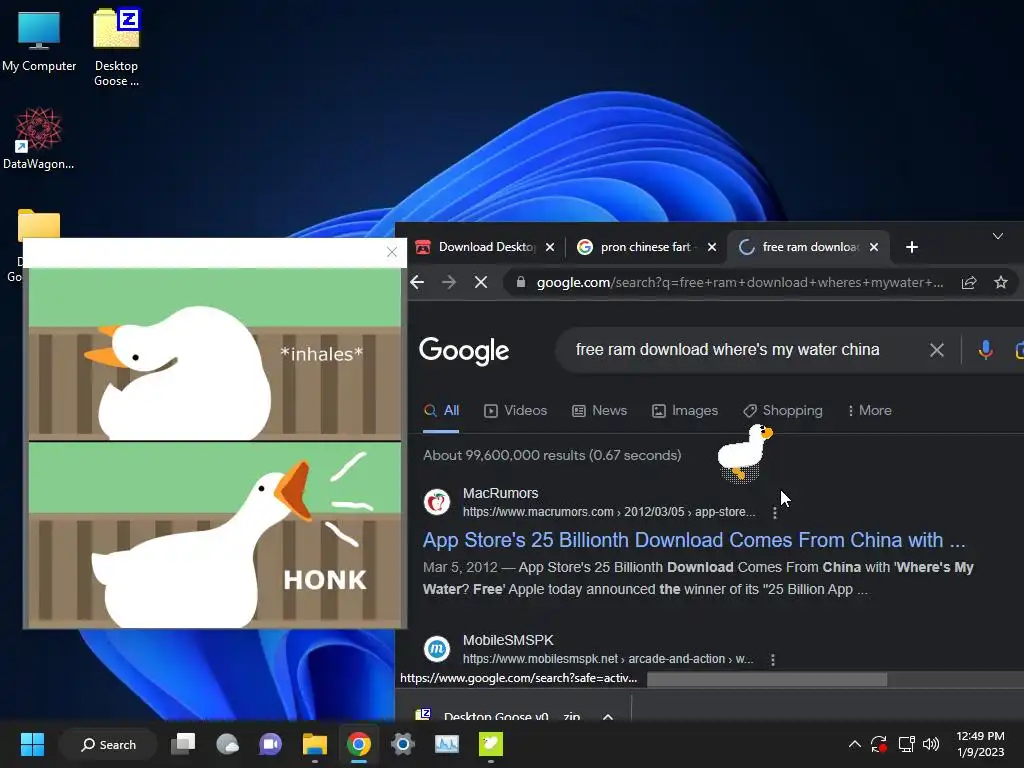Open the Desktop Goose zip folder icon

pos(116,47)
